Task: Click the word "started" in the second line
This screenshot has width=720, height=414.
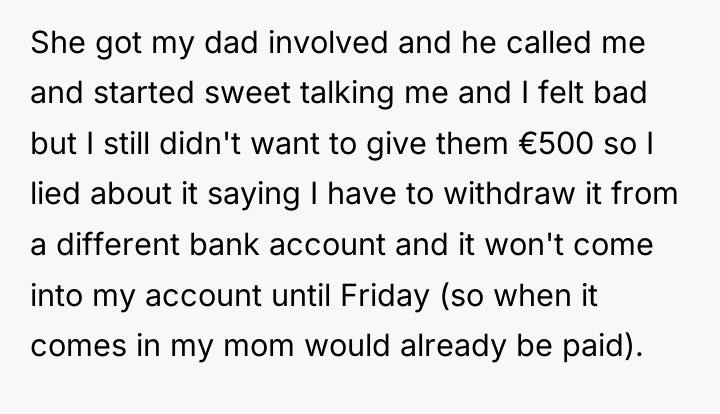Action: (144, 93)
